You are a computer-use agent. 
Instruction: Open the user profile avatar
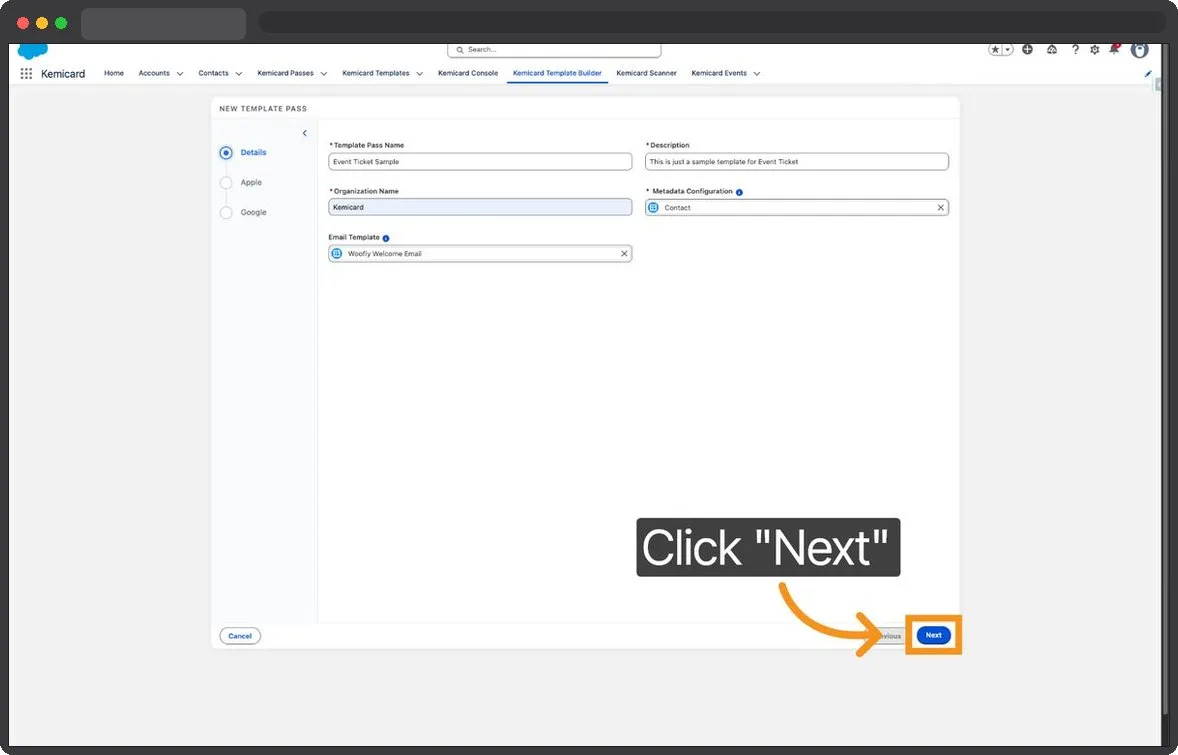(1140, 50)
